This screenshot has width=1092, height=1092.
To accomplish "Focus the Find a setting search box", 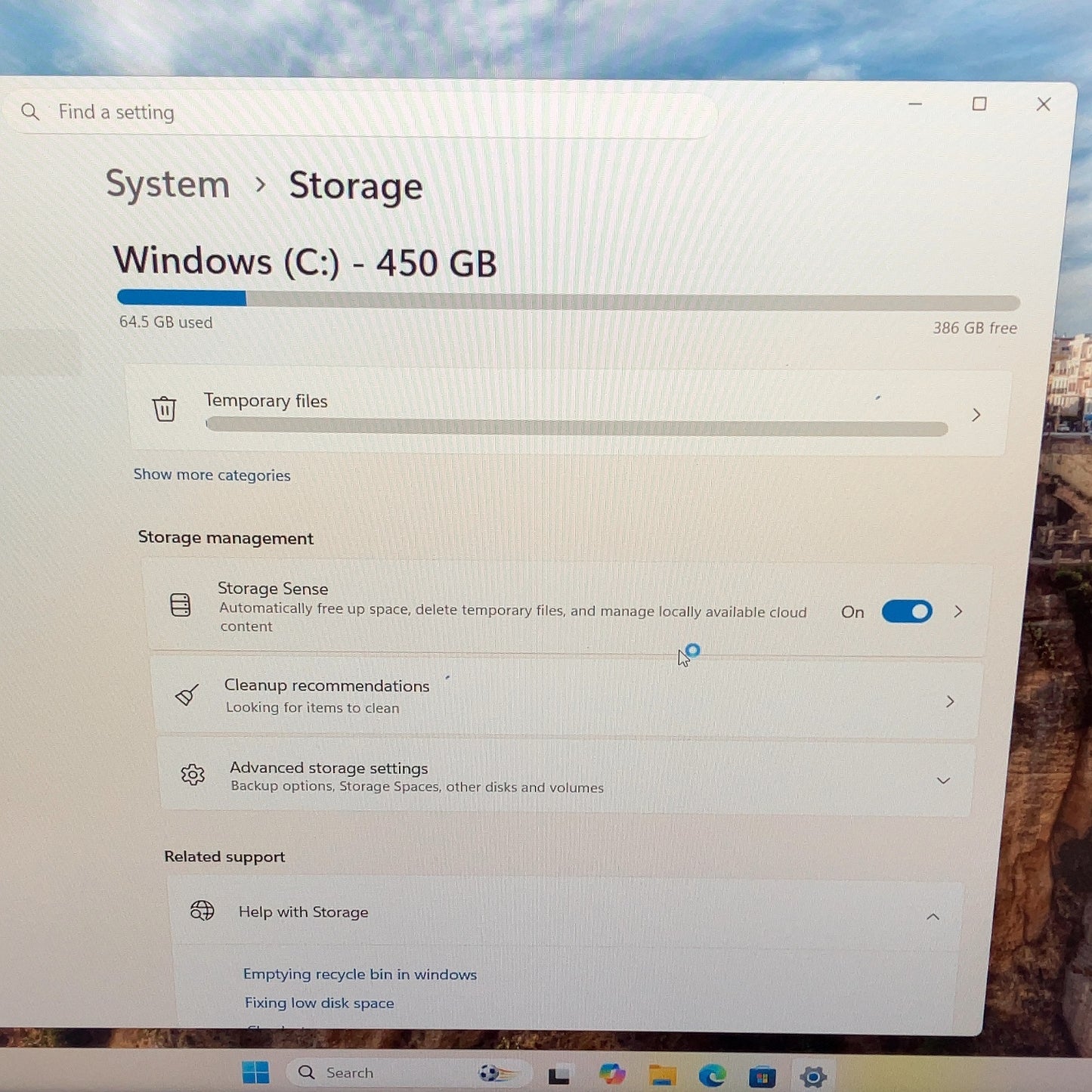I will (360, 113).
